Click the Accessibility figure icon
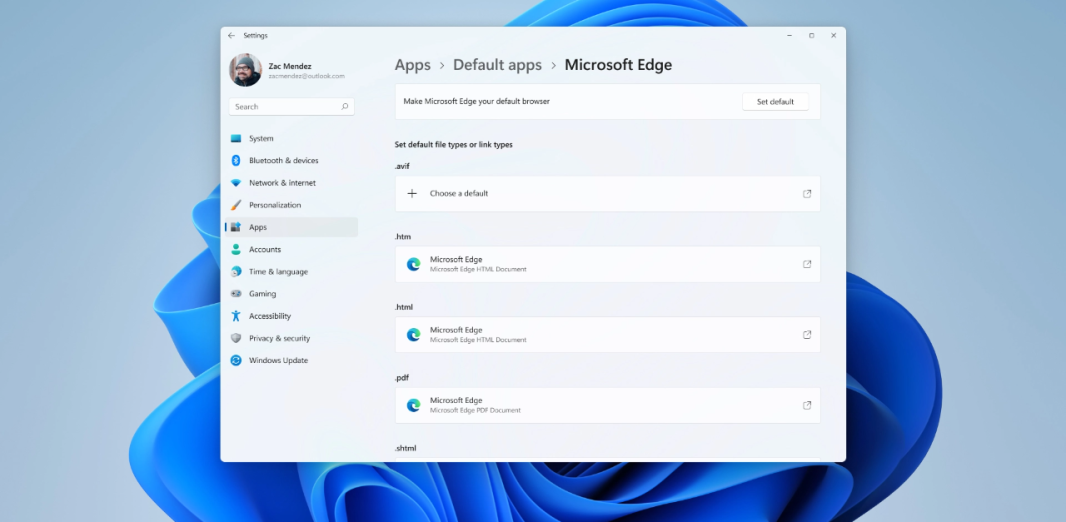The width and height of the screenshot is (1066, 522). 236,316
